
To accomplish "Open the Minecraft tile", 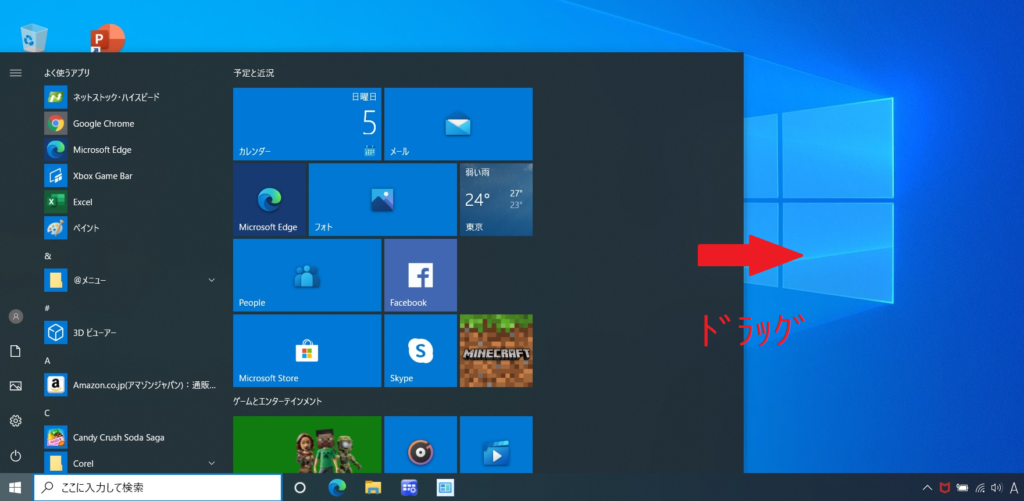I will point(496,351).
